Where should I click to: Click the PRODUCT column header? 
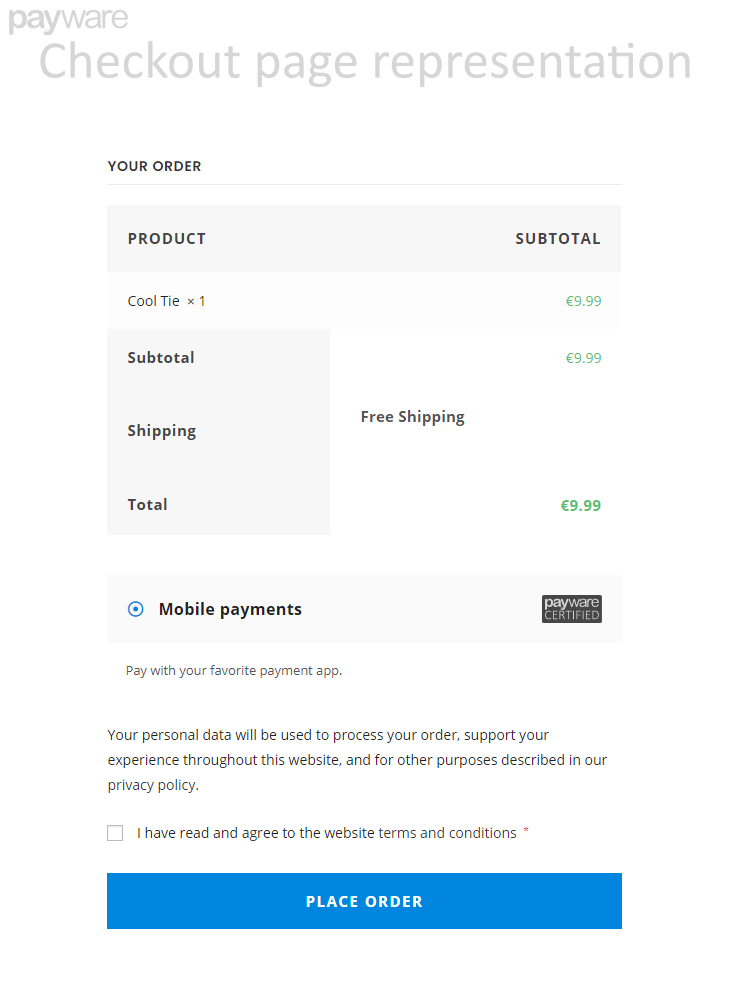pos(166,239)
